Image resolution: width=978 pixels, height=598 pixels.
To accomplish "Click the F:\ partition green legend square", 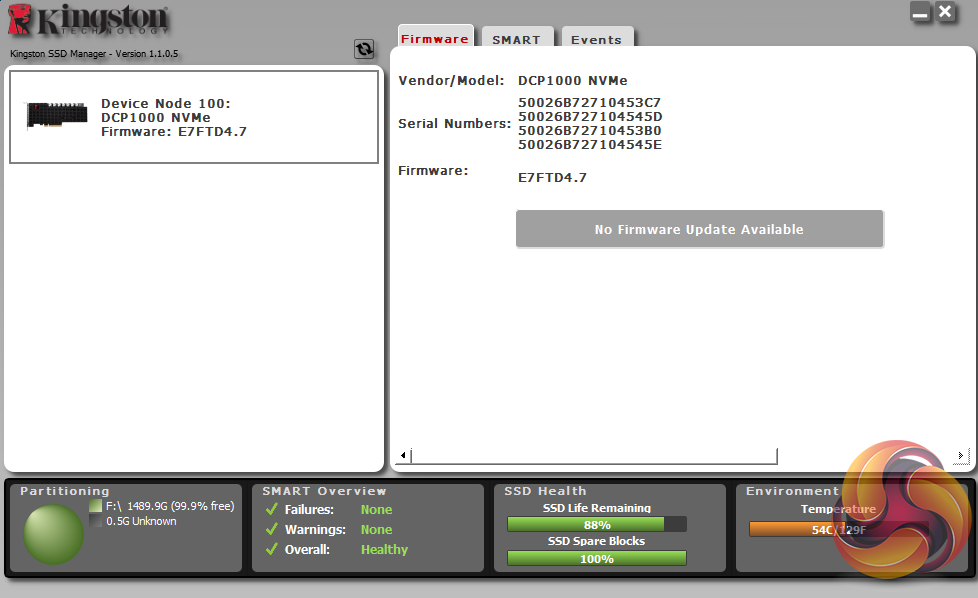I will 96,506.
